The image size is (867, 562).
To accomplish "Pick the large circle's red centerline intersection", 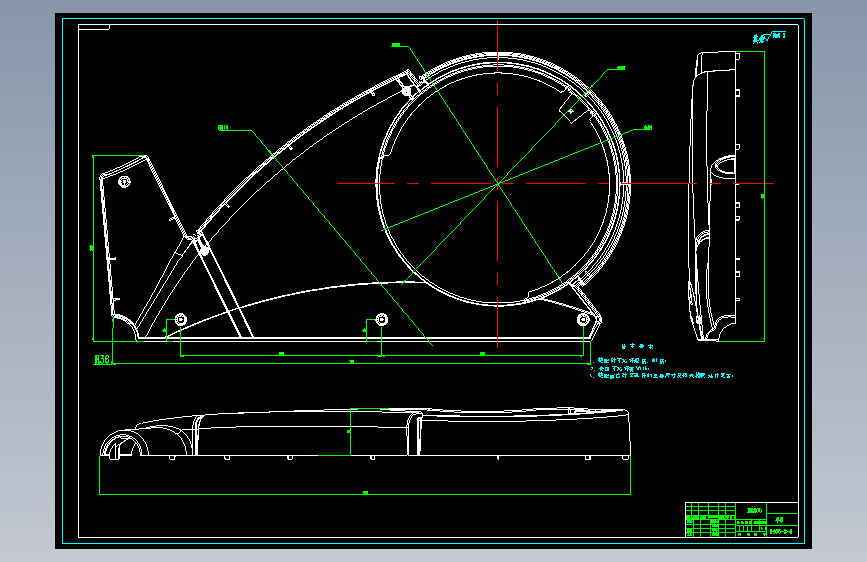I will click(x=498, y=184).
